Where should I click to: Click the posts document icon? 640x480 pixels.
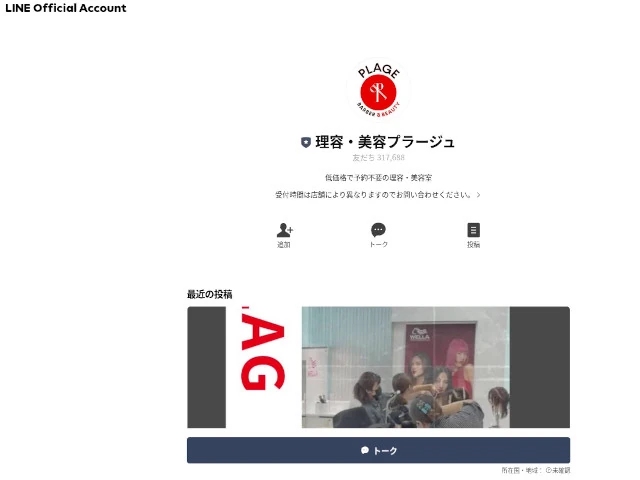tap(473, 230)
